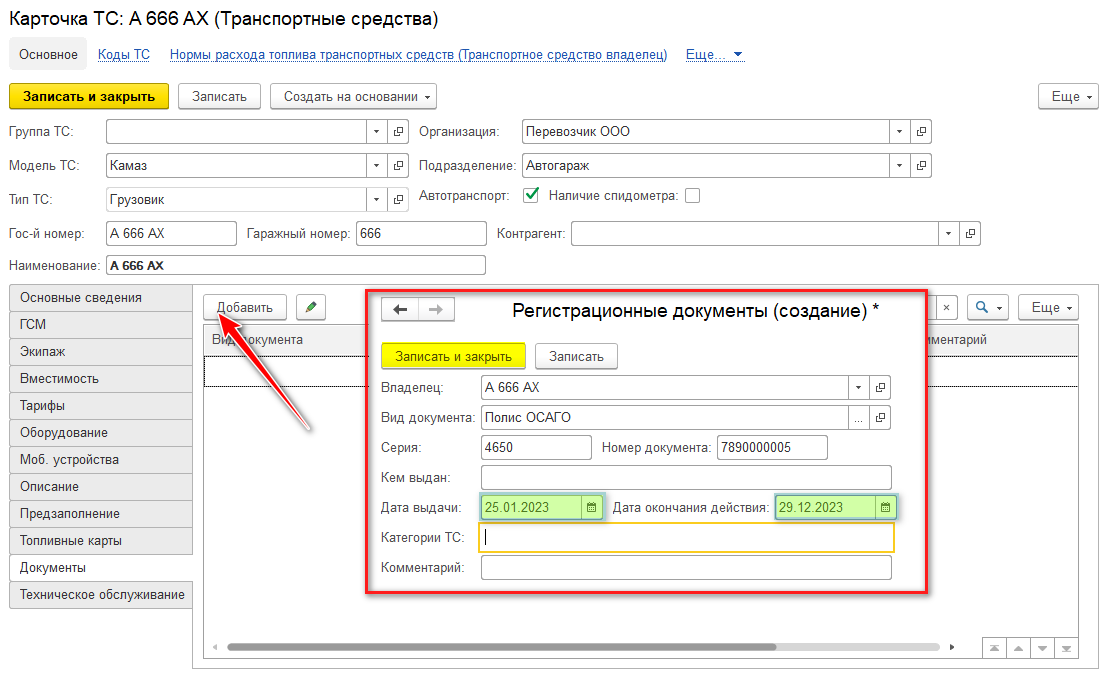Move row to bottom arrow icon
This screenshot has width=1109, height=674.
pyautogui.click(x=1066, y=648)
